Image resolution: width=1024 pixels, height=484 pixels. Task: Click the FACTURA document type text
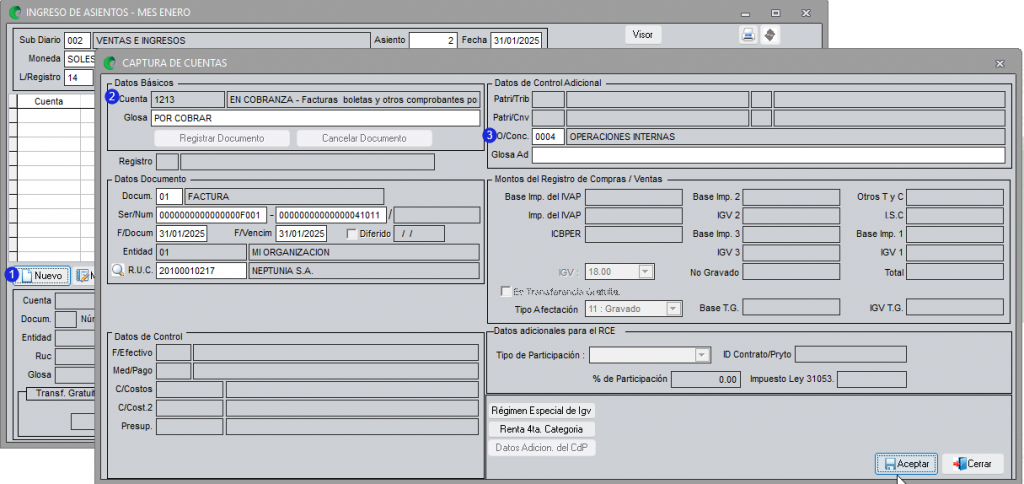[x=208, y=197]
